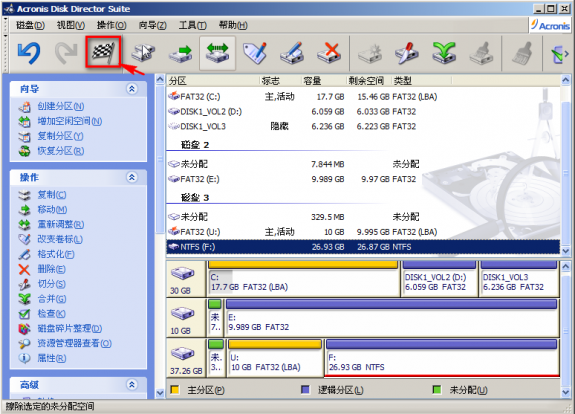This screenshot has width=575, height=414.
Task: Click the 格式化(F) operation link
Action: click(x=56, y=254)
